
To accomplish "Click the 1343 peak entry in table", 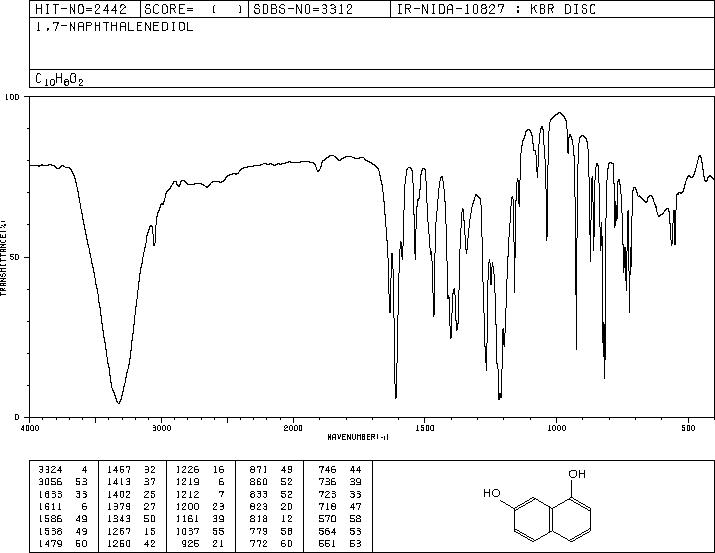I will [x=132, y=519].
